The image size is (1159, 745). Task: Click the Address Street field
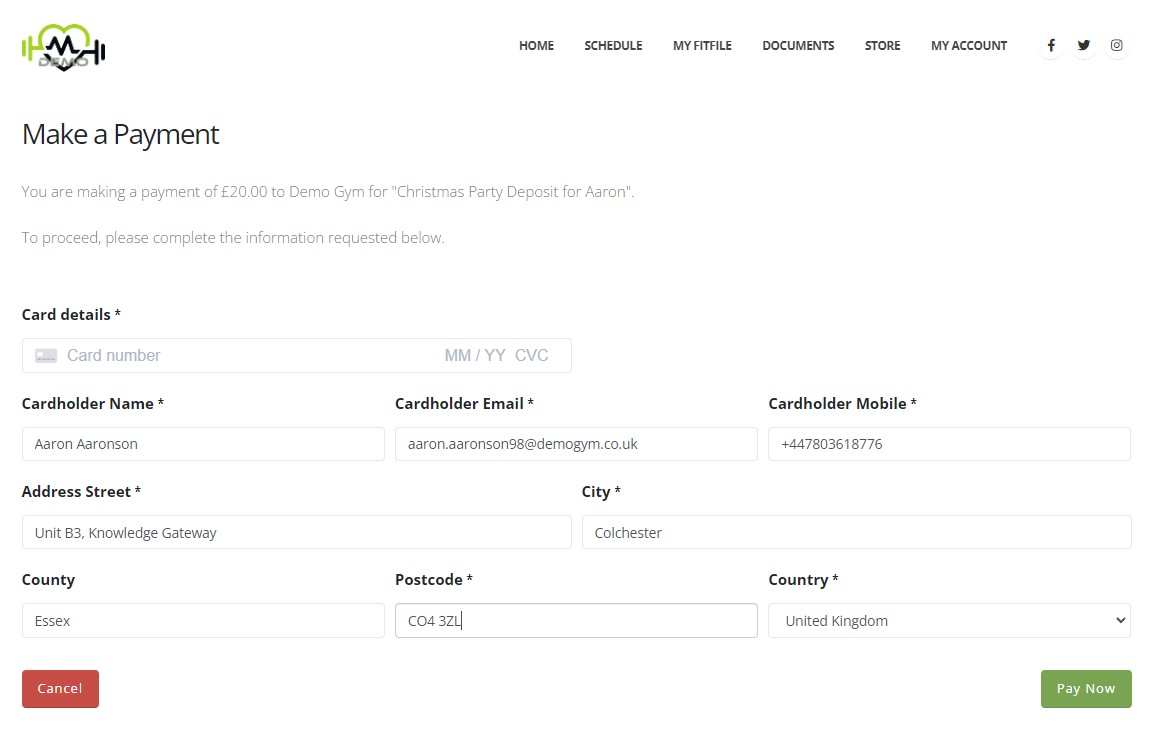point(296,533)
